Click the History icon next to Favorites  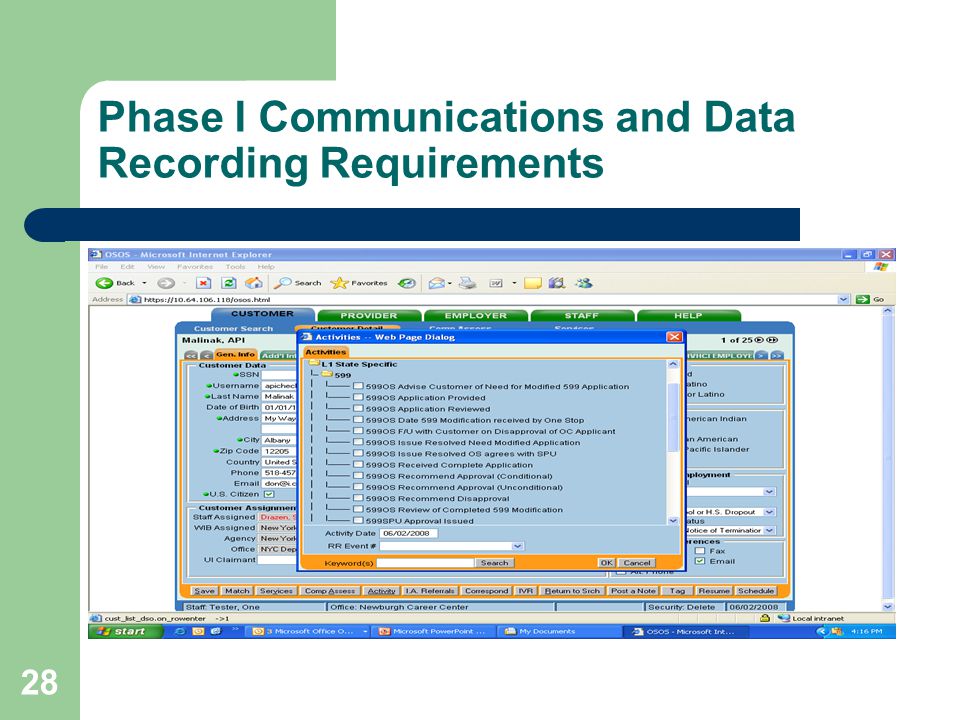click(407, 283)
